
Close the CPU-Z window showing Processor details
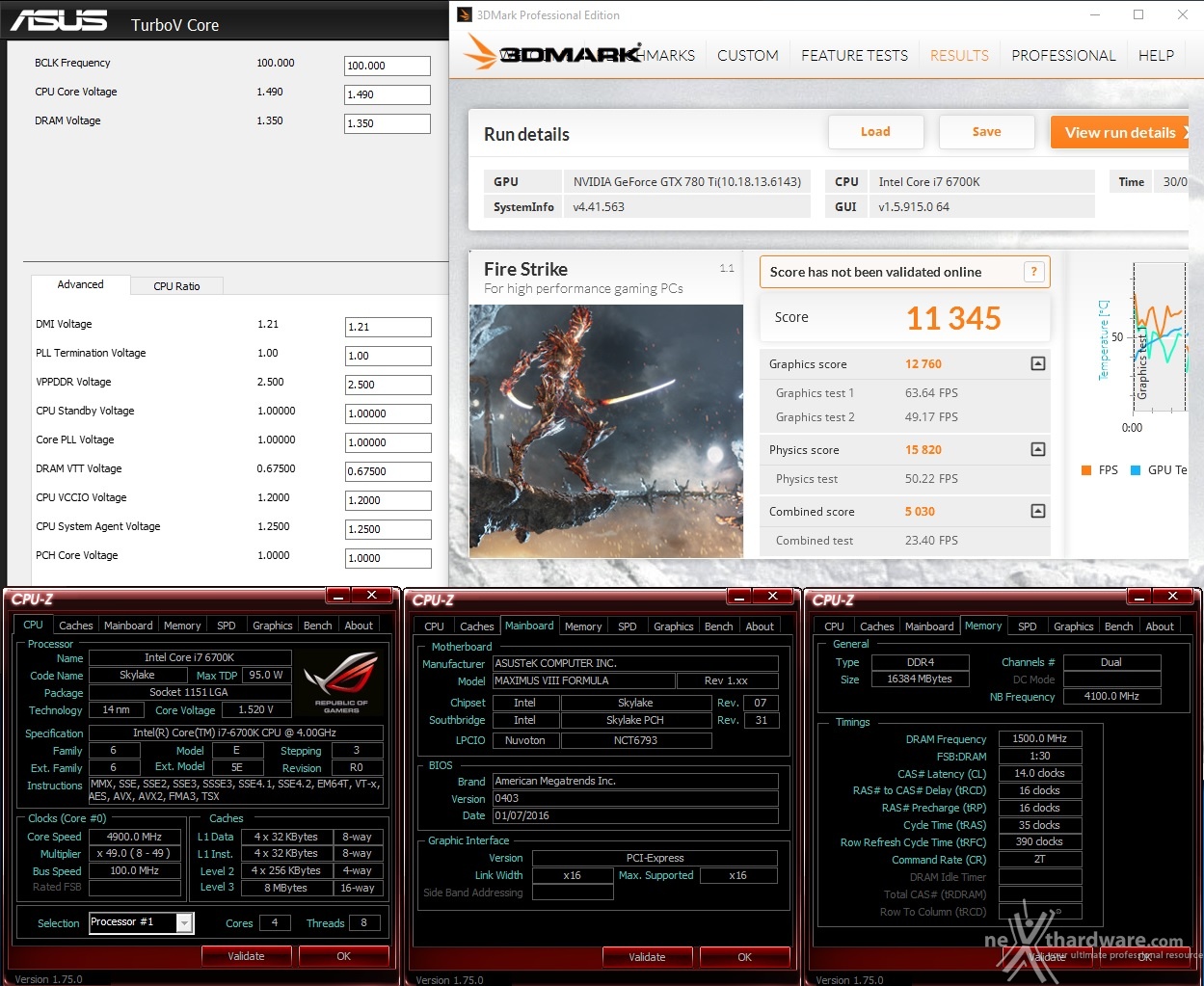tap(371, 596)
